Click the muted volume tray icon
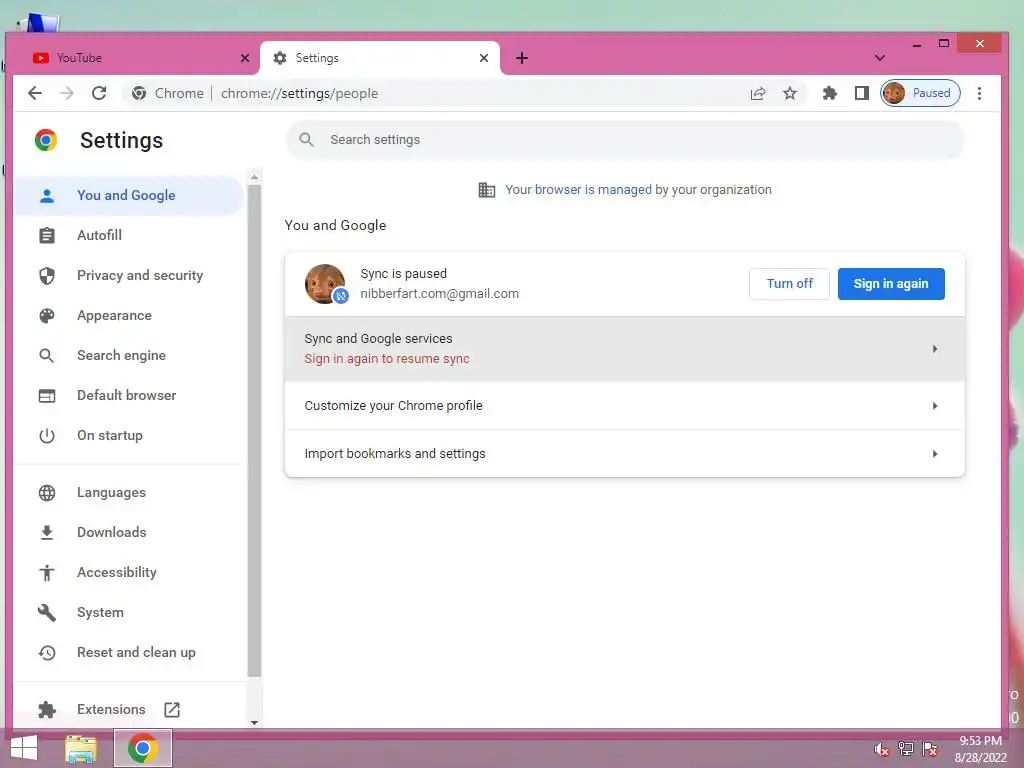 tap(881, 749)
